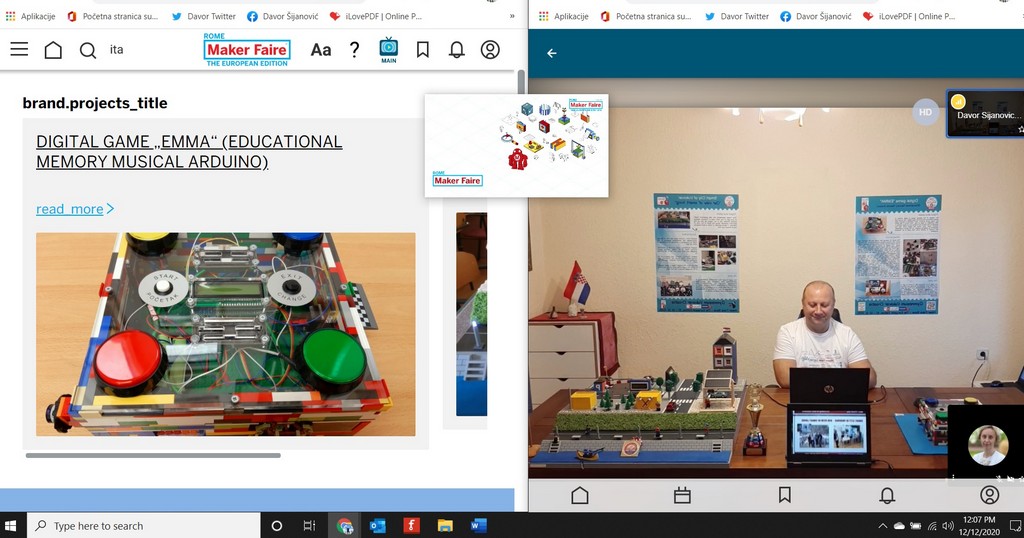Click the magnifier search icon
Image resolution: width=1024 pixels, height=538 pixels.
pos(88,50)
